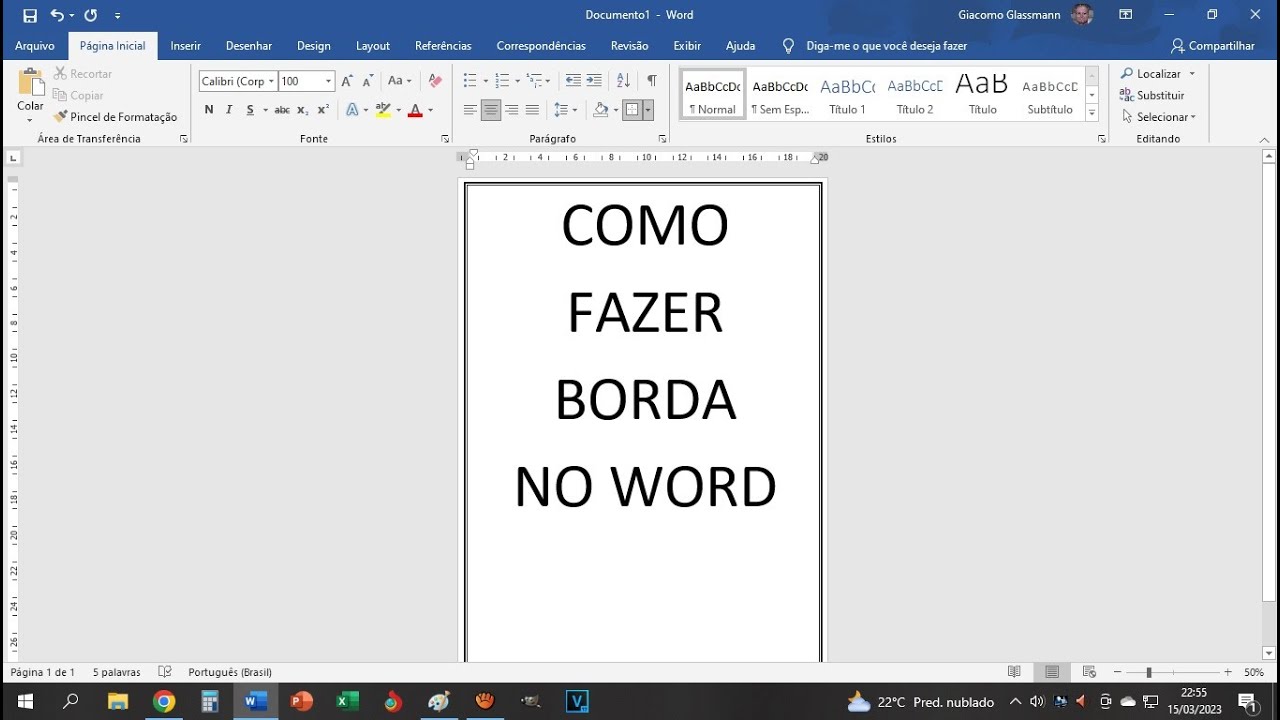Apply the Sem Espaçamento style
Image resolution: width=1280 pixels, height=720 pixels.
(780, 96)
